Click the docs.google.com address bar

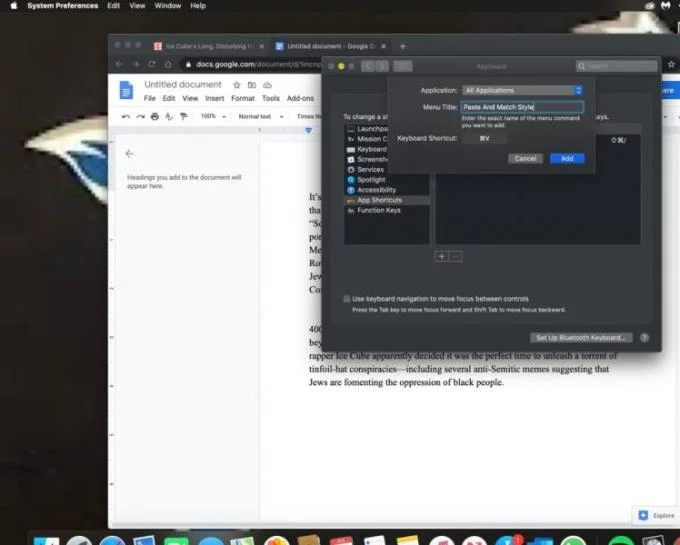[254, 64]
